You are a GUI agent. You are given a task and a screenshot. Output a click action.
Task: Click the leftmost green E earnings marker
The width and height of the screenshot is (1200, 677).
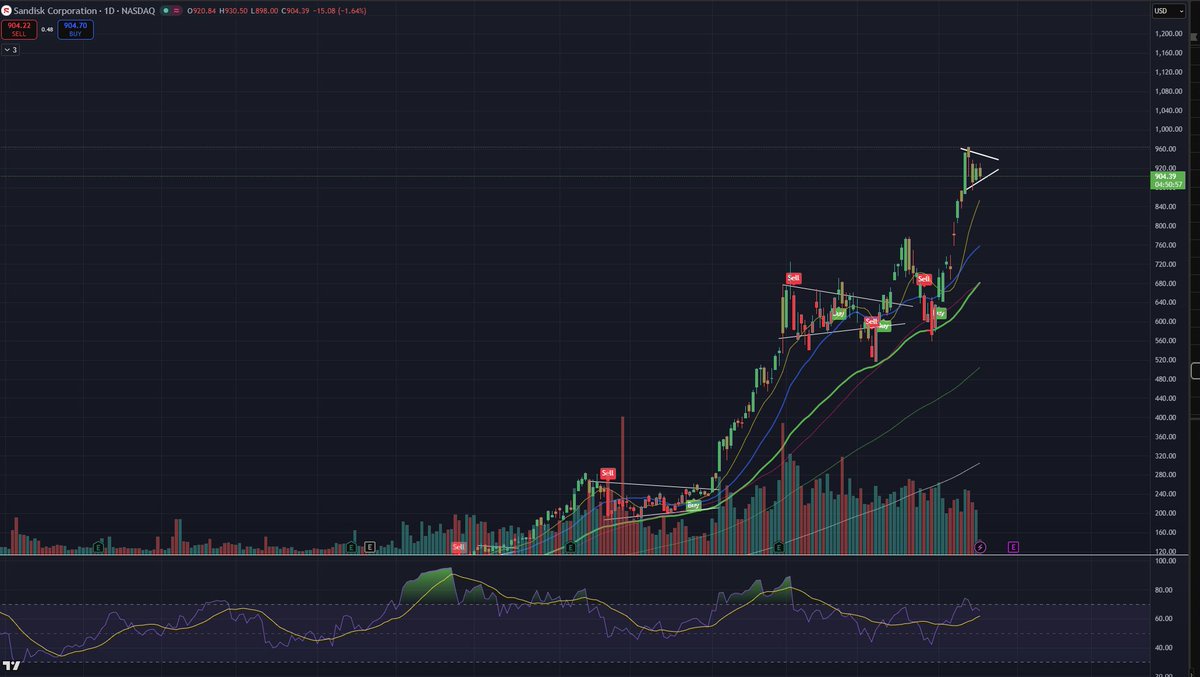(x=98, y=547)
